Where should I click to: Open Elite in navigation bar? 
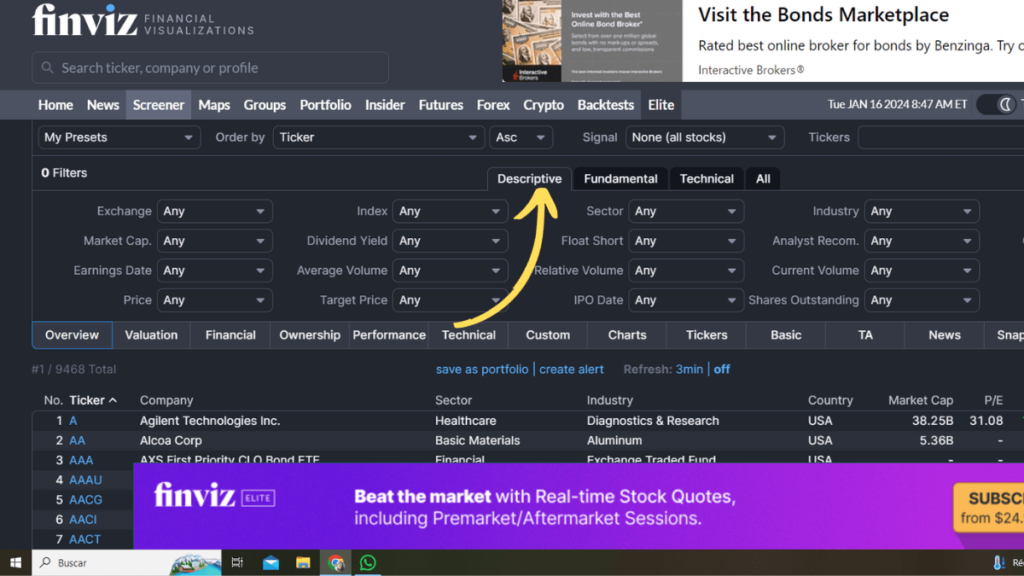point(661,105)
